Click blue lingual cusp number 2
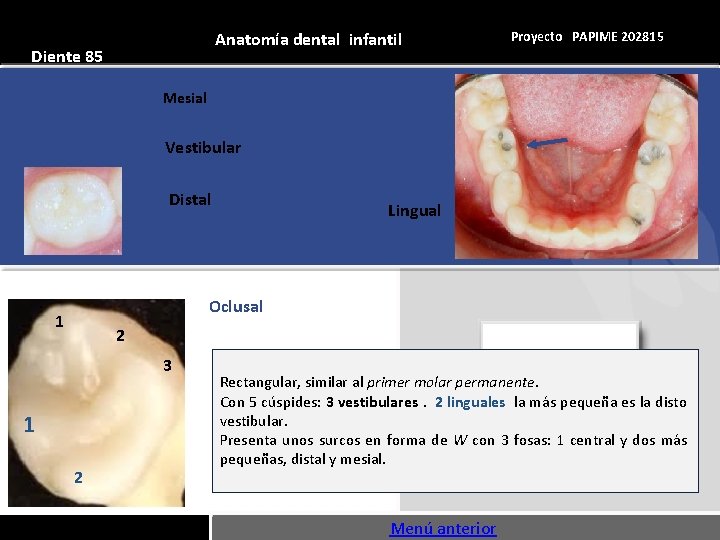Screen dimensions: 720x540 pyautogui.click(x=79, y=478)
